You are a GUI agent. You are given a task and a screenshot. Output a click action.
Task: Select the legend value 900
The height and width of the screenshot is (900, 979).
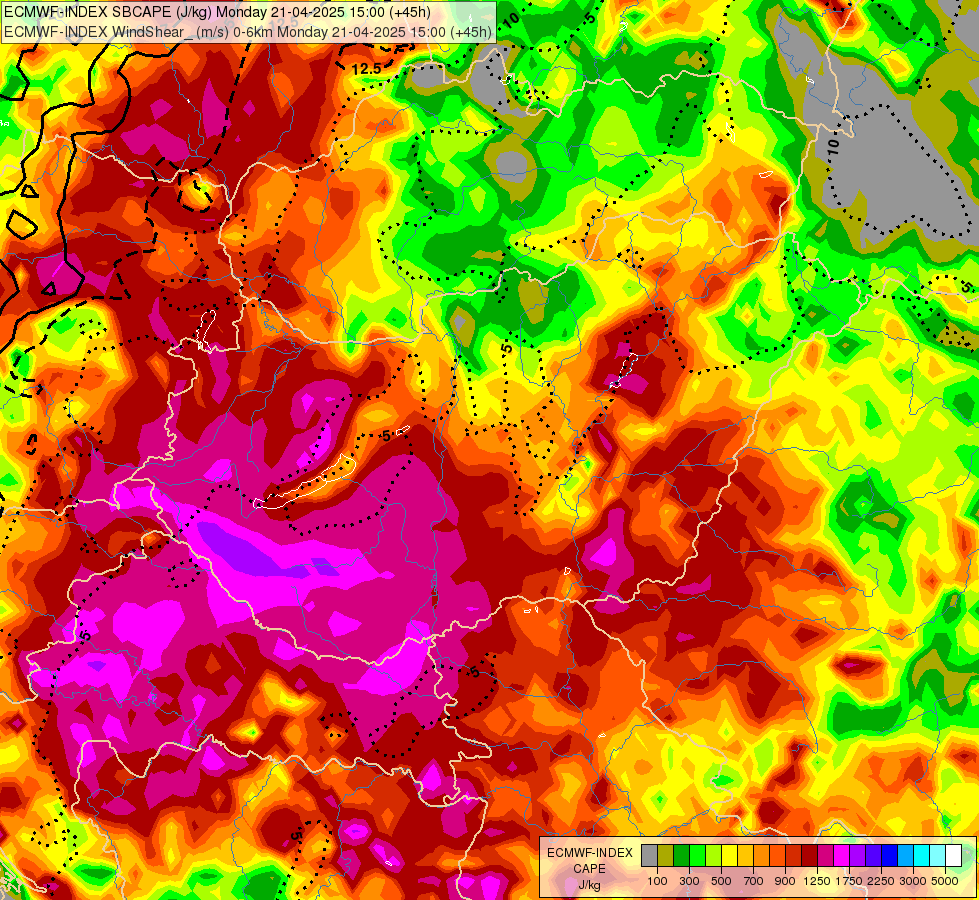click(x=785, y=881)
